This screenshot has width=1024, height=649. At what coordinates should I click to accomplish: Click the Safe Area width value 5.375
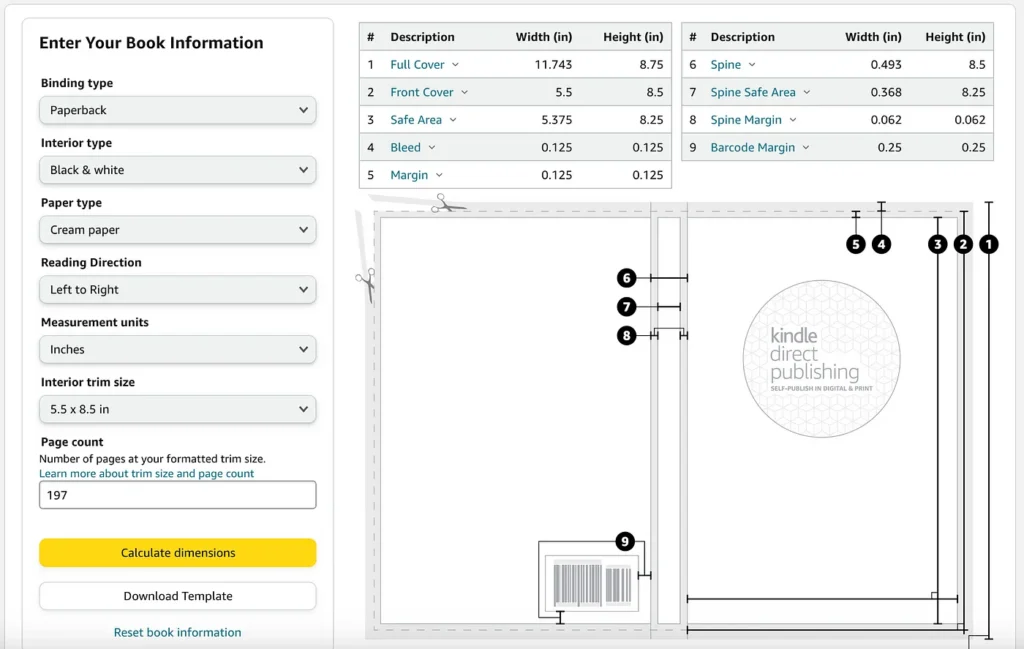pos(556,119)
